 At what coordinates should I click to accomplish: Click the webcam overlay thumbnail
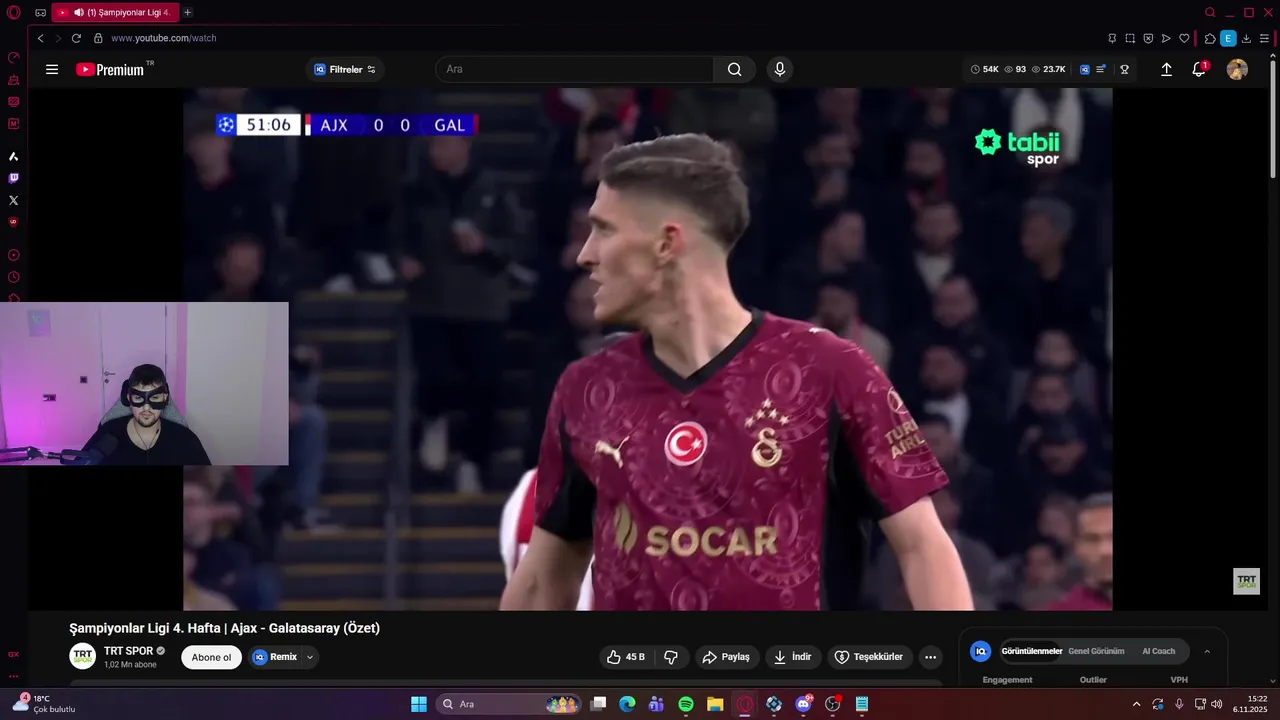pyautogui.click(x=144, y=384)
